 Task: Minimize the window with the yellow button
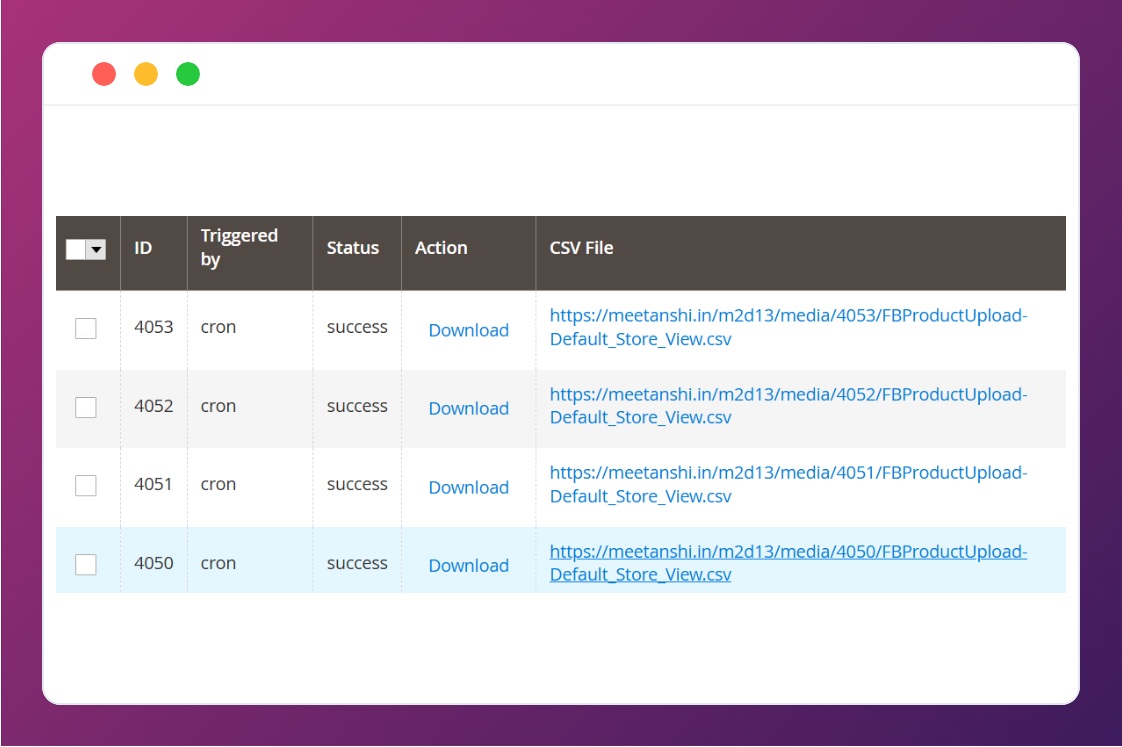click(146, 74)
